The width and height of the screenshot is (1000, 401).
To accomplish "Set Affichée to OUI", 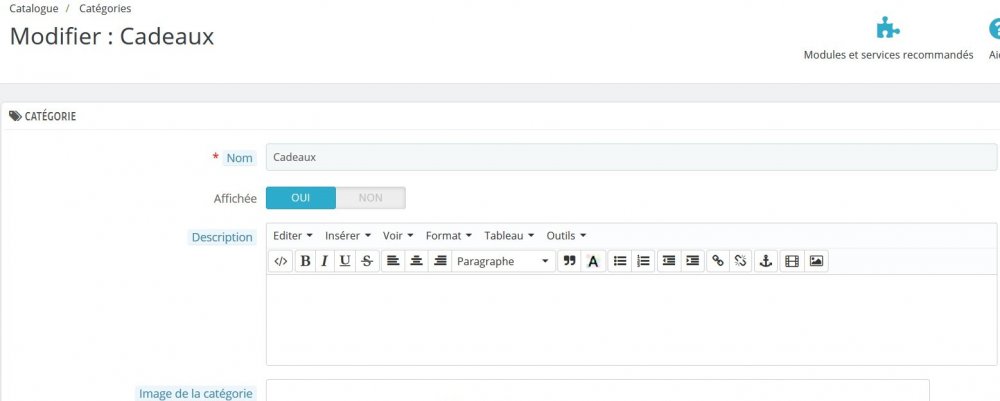I will tap(300, 198).
